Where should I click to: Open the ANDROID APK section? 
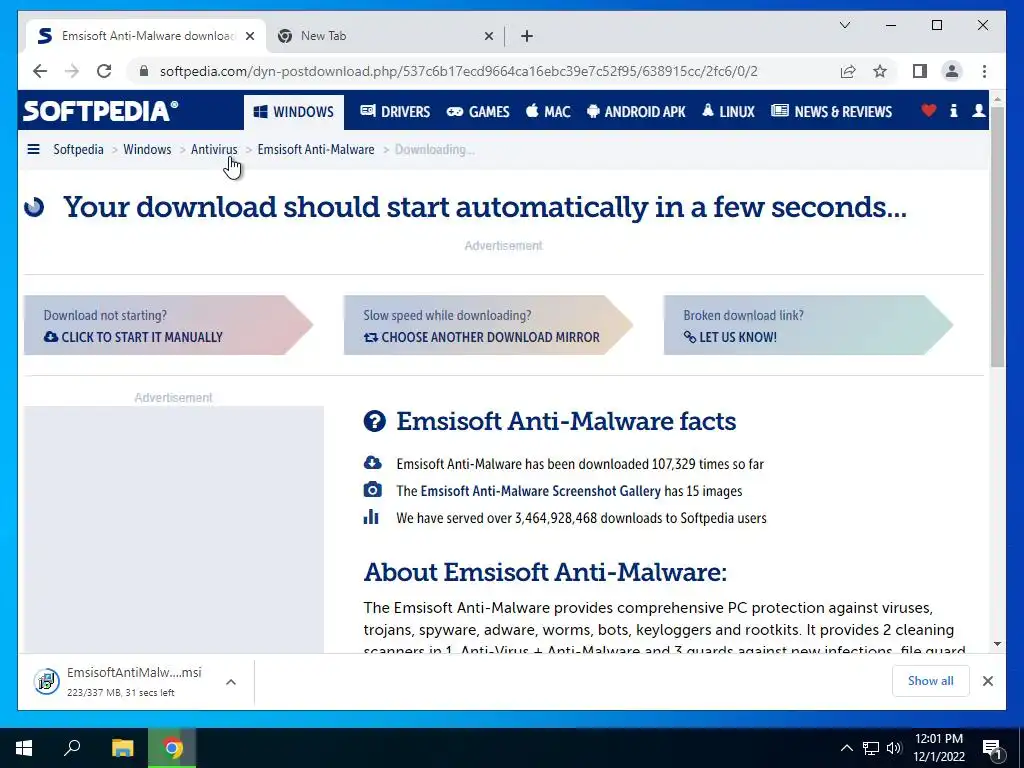636,112
